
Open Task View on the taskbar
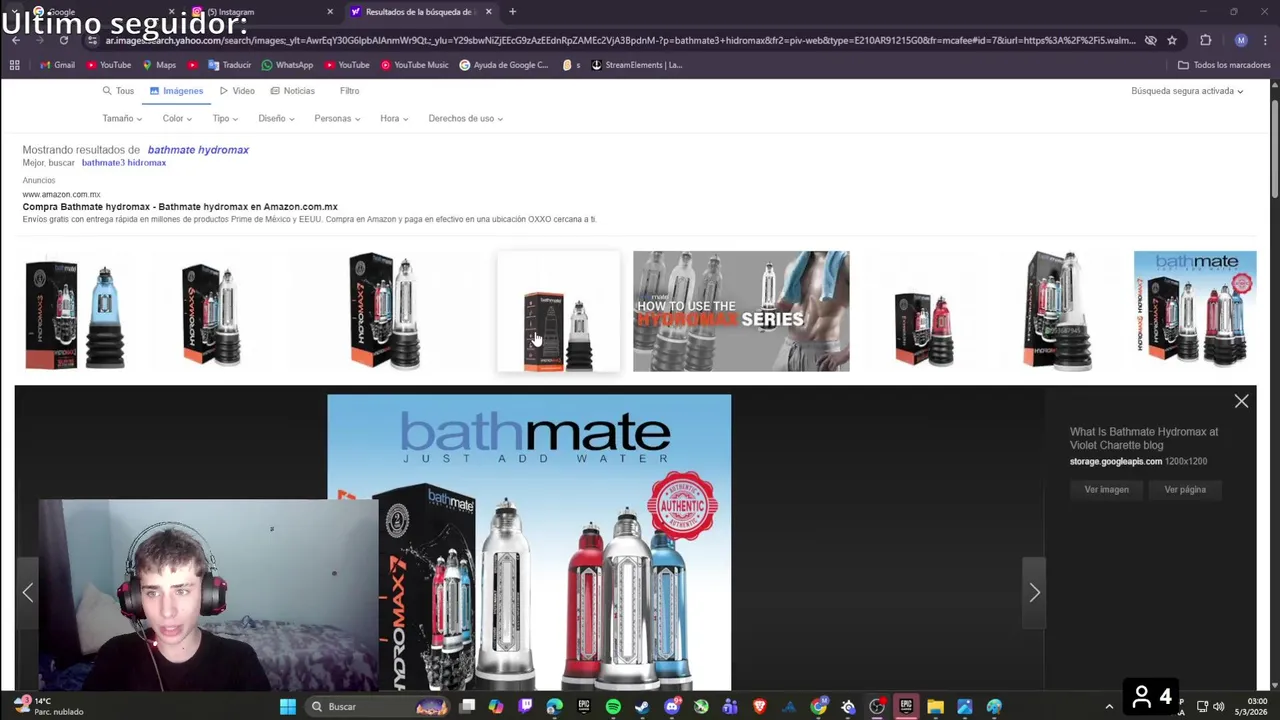pyautogui.click(x=467, y=707)
